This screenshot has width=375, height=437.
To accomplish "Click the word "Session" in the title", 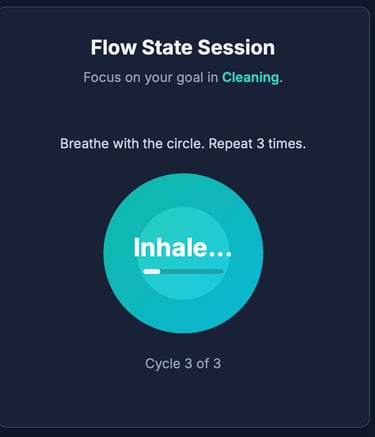I will point(237,47).
